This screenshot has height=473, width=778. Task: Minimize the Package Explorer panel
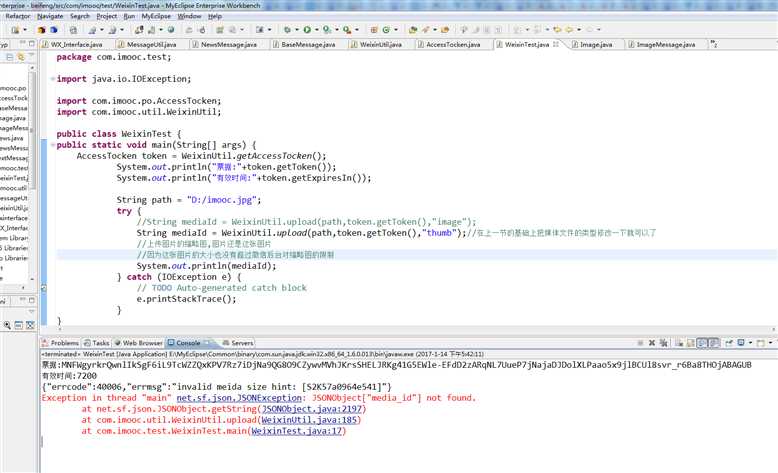[x=22, y=44]
